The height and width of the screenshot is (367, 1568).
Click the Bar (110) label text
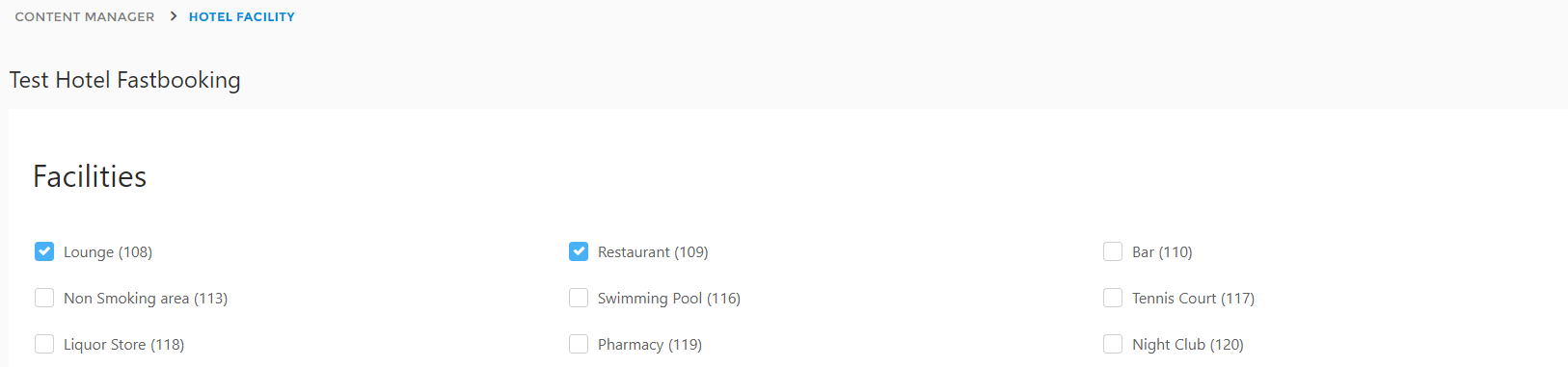click(1162, 252)
